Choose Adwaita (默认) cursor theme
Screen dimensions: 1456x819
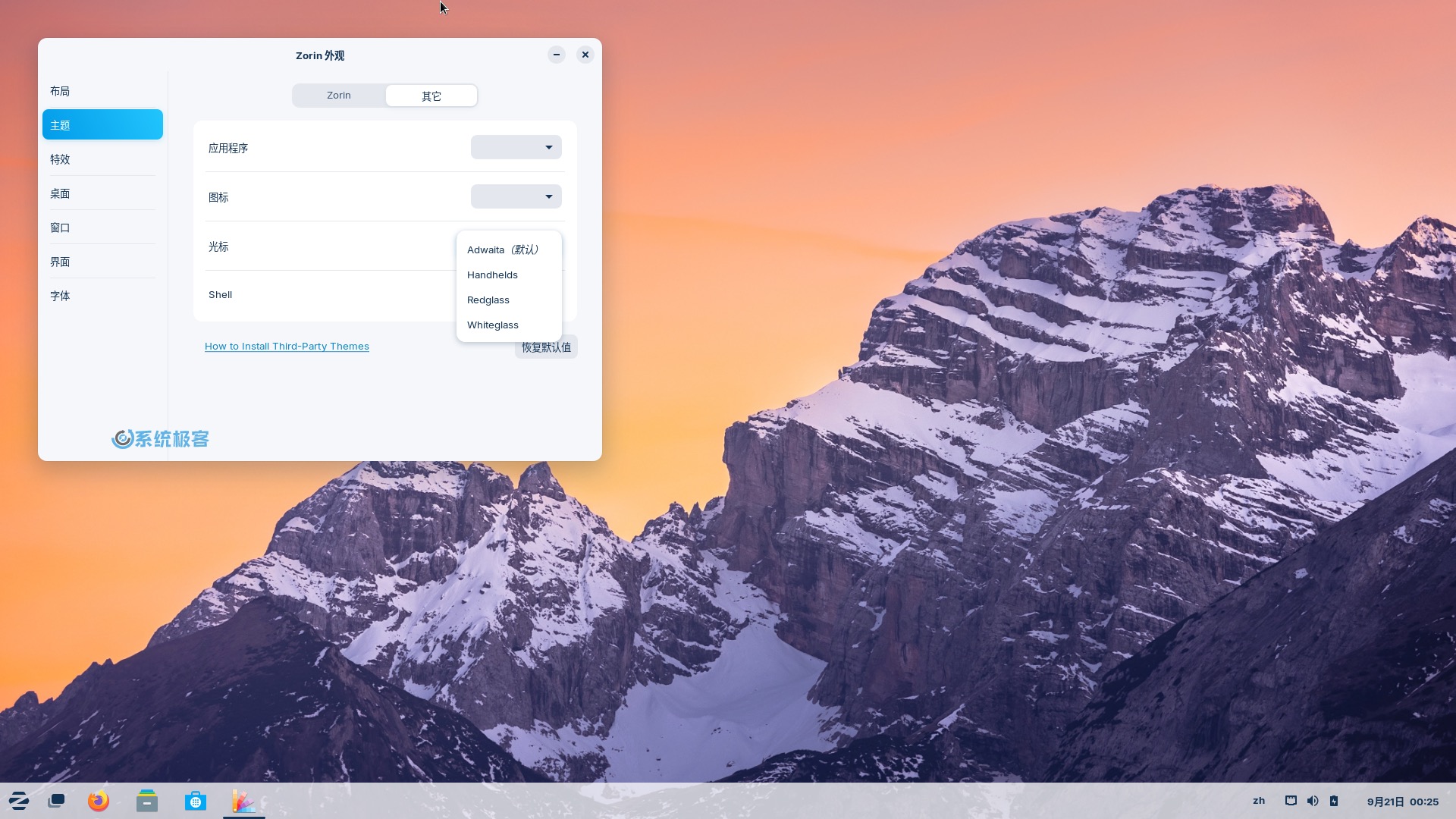tap(509, 249)
